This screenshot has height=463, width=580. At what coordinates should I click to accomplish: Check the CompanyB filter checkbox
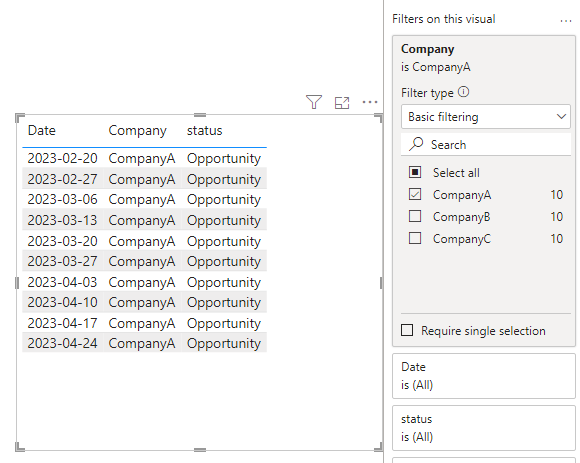[x=415, y=216]
